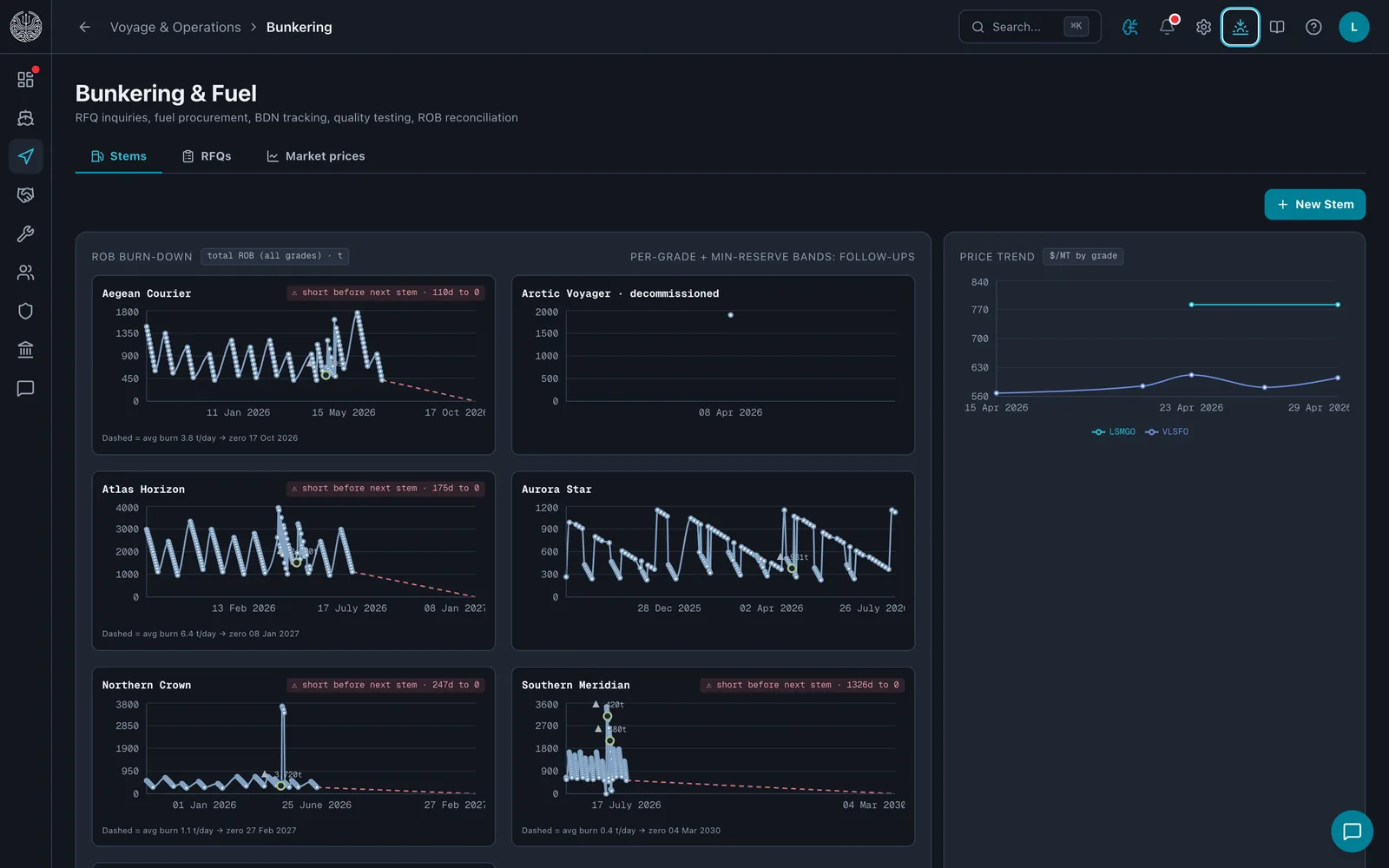Viewport: 1389px width, 868px height.
Task: Select the voyage navigation arrow sidebar icon
Action: [25, 156]
